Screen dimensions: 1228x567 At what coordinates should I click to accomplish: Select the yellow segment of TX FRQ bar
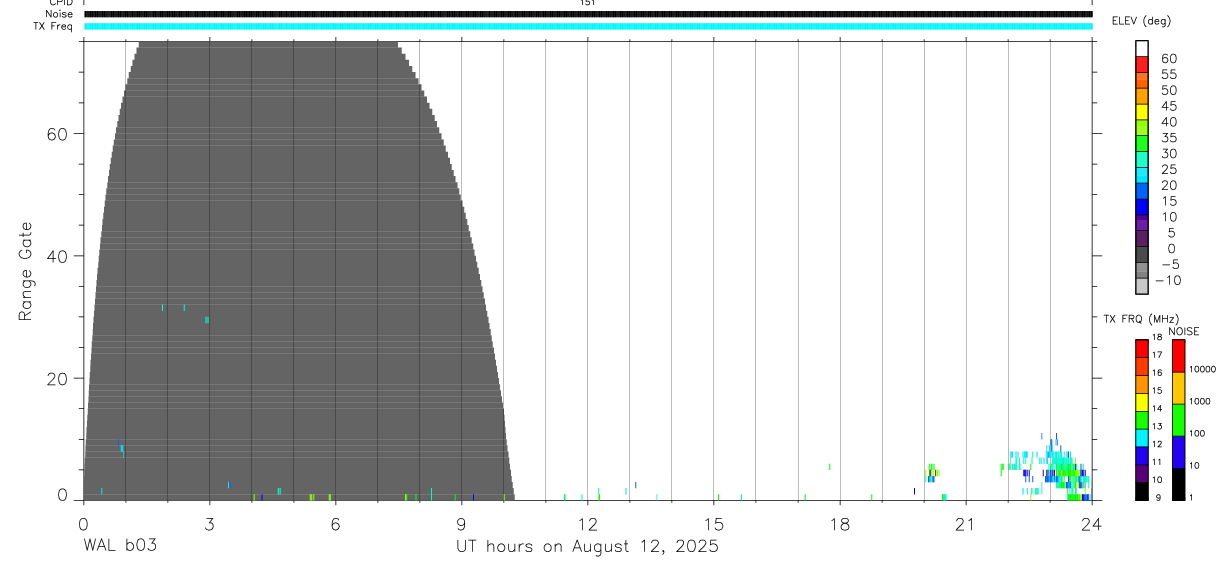click(1142, 402)
